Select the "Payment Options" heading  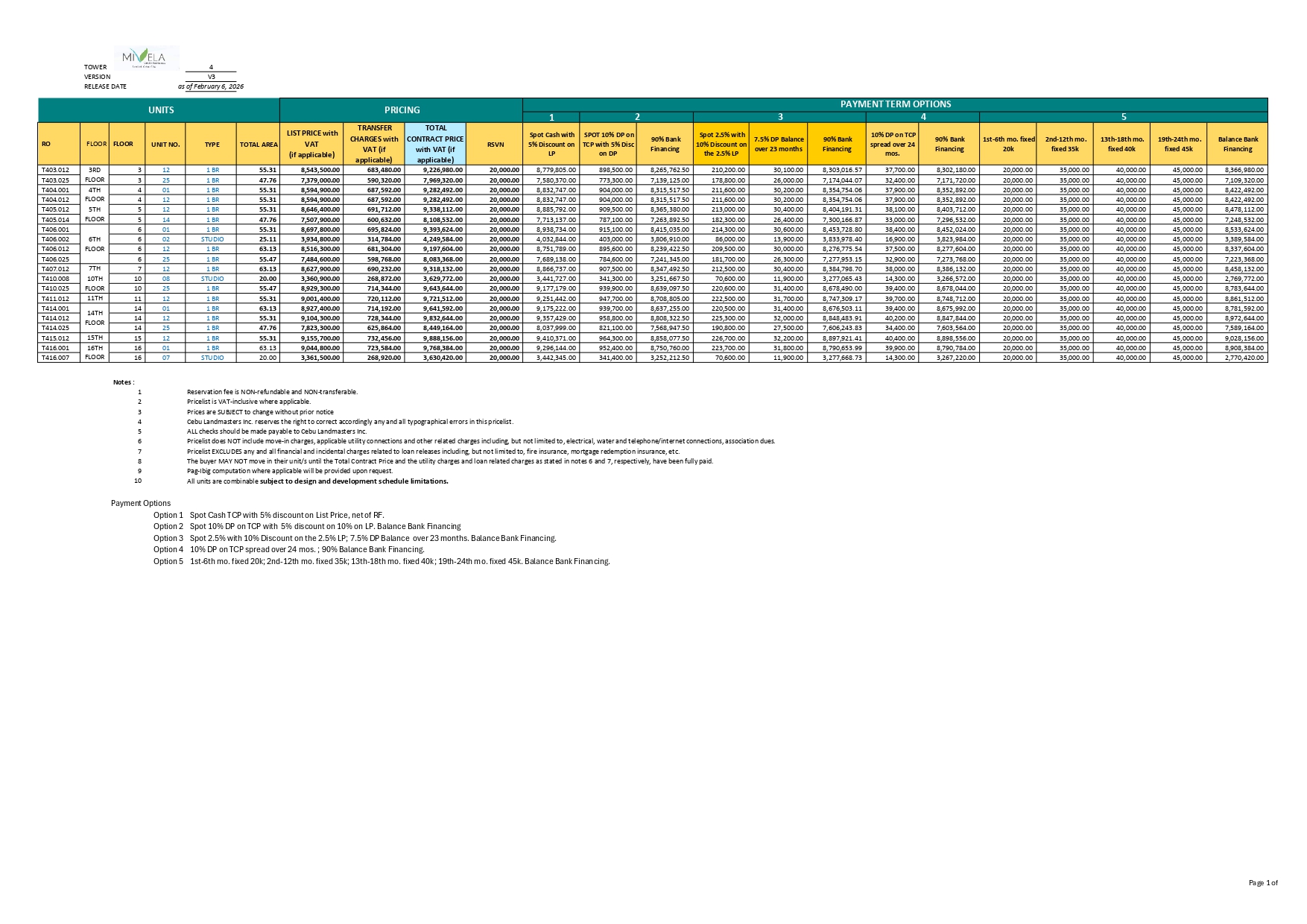141,504
